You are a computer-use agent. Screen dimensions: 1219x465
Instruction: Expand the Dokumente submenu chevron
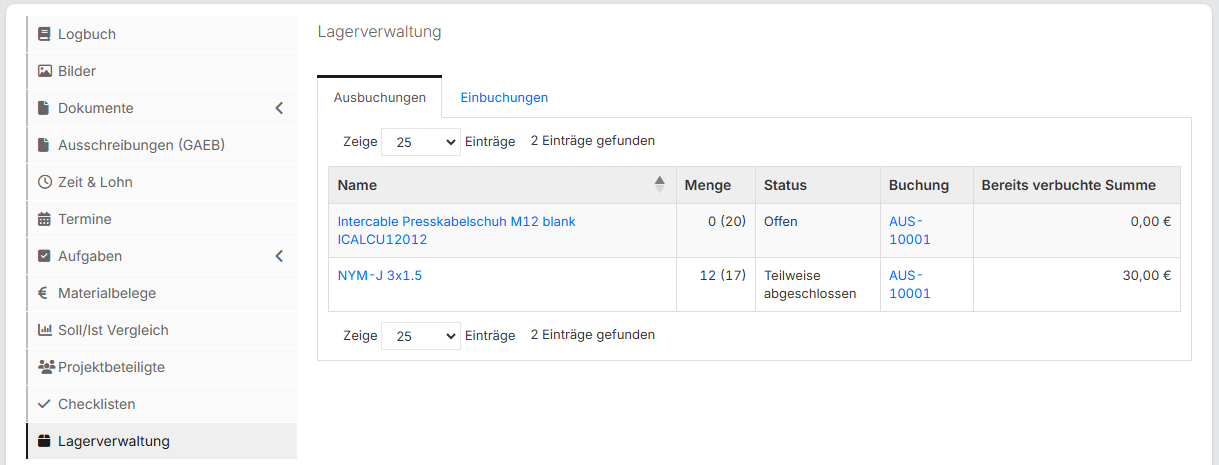[x=279, y=108]
